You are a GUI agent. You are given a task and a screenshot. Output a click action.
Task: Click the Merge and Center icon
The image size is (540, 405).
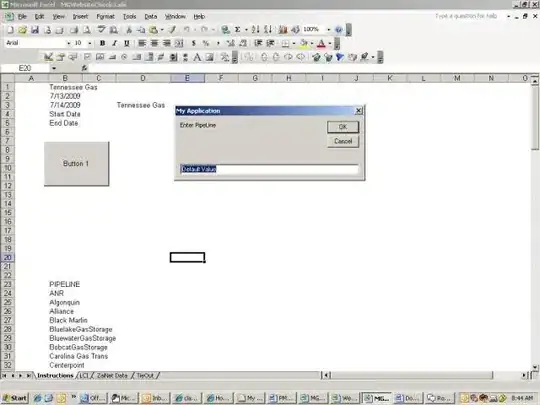pos(179,43)
